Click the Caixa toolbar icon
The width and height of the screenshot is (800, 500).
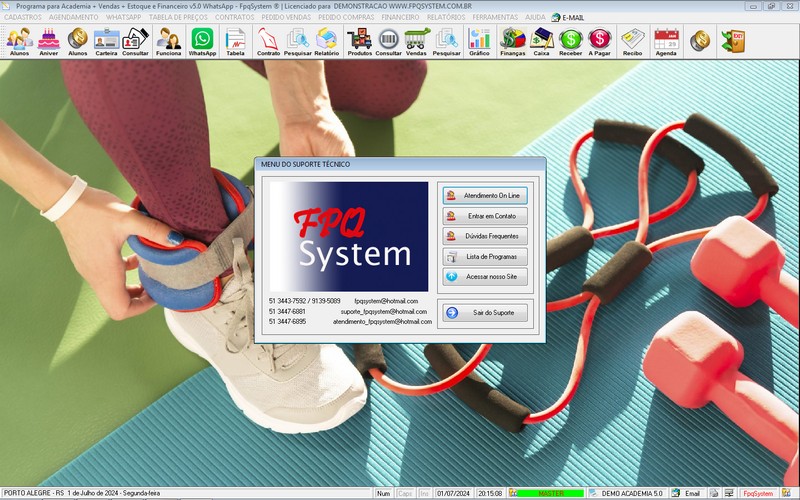[541, 41]
